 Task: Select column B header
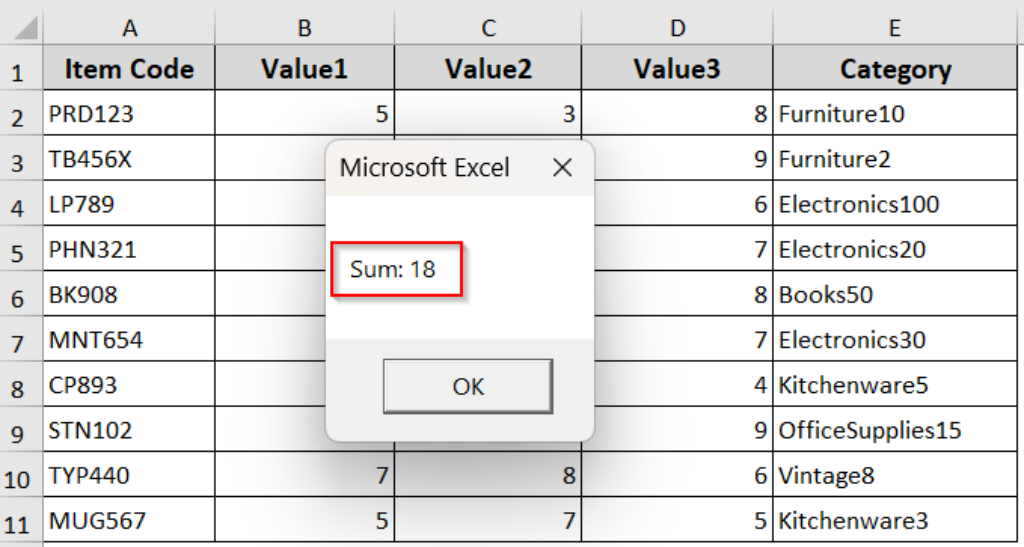pyautogui.click(x=304, y=27)
